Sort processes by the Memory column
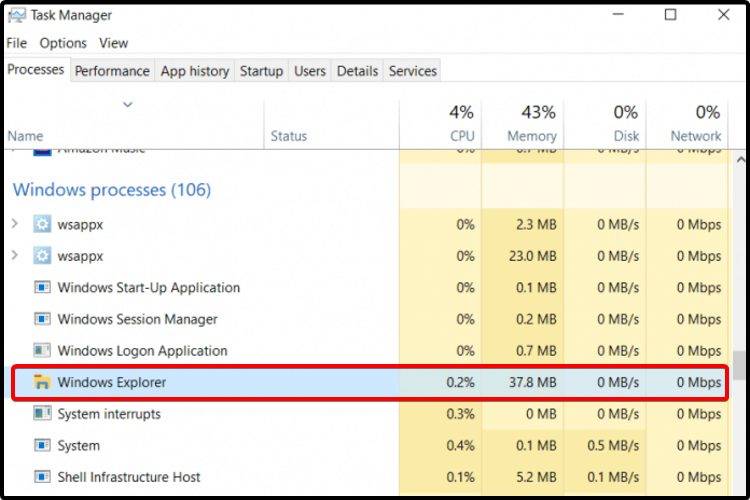The height and width of the screenshot is (500, 750). (x=531, y=135)
